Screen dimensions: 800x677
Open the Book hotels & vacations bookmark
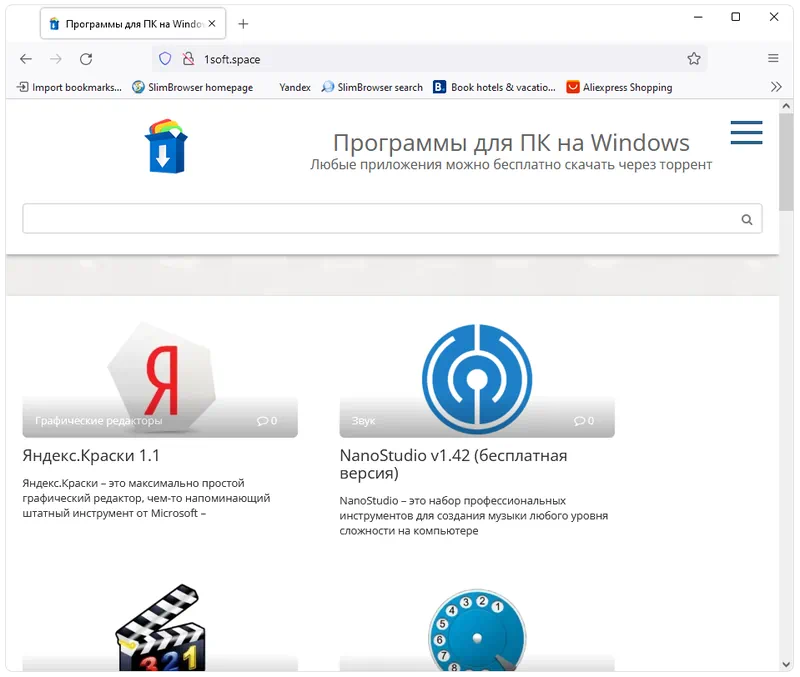click(x=494, y=87)
